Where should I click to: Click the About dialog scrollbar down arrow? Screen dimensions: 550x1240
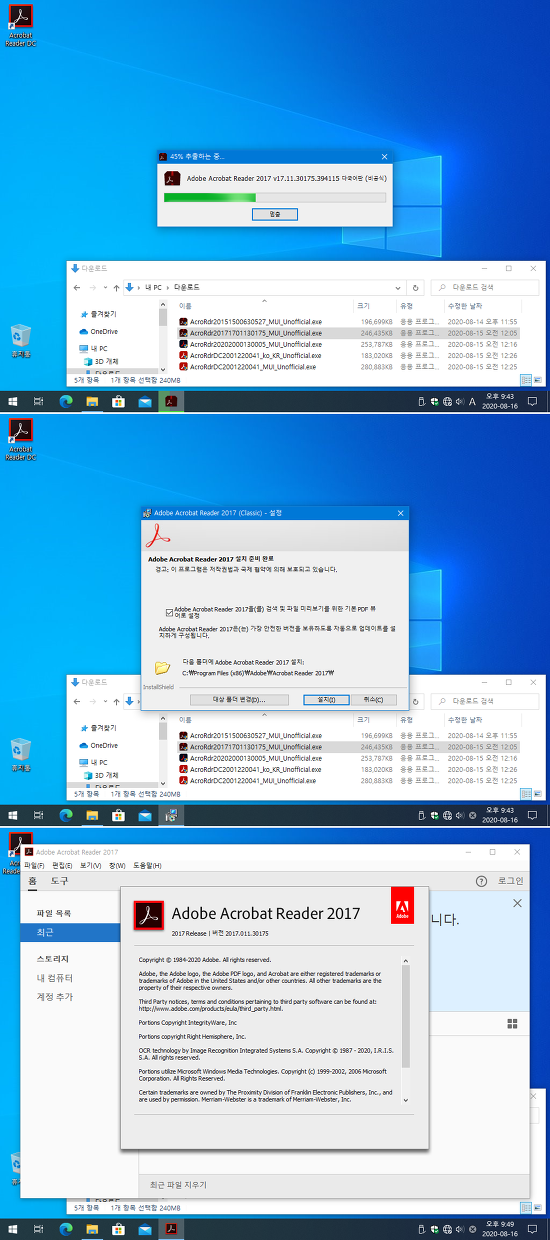click(406, 1099)
